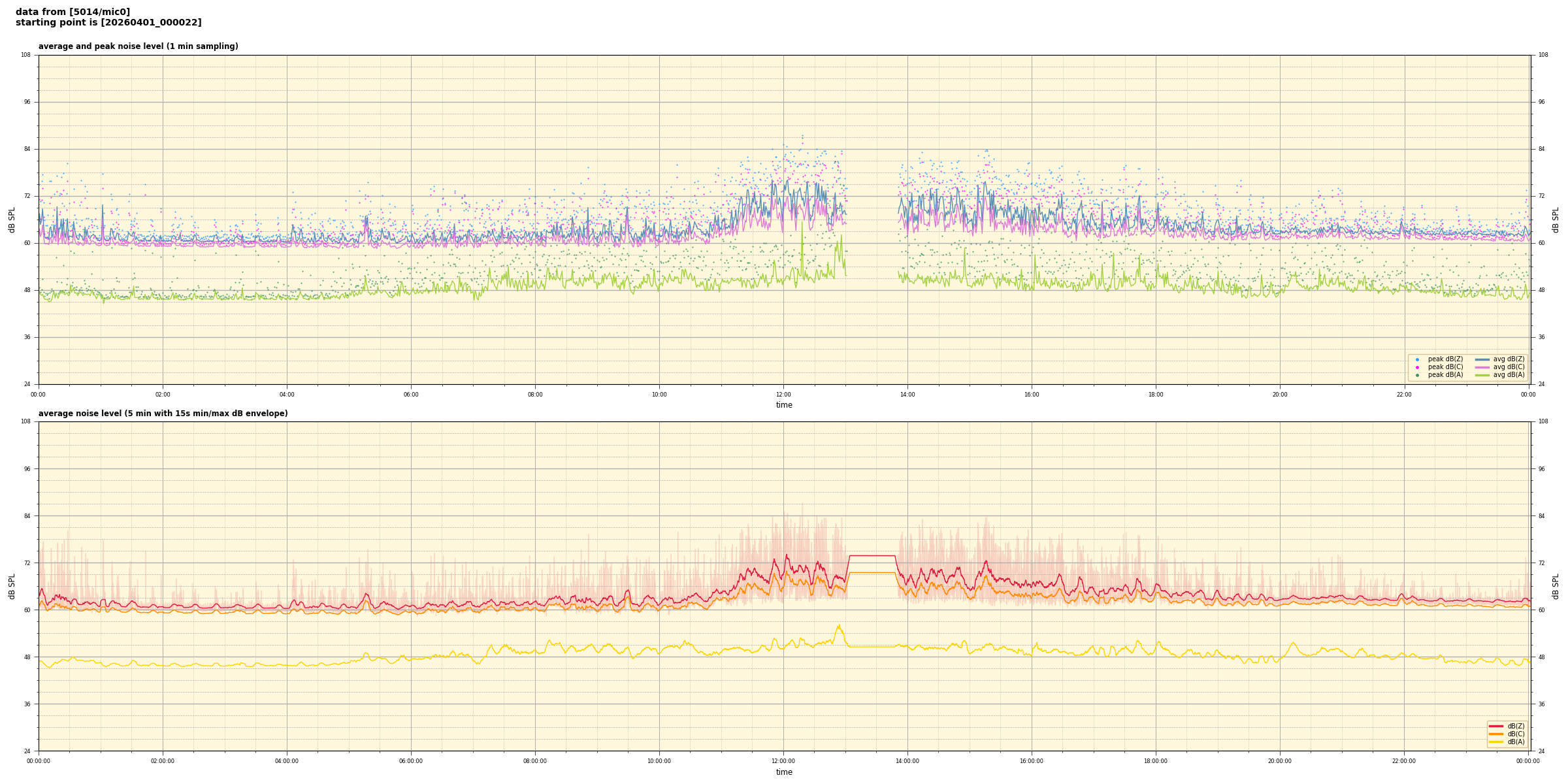Viewport: 1568px width, 784px height.
Task: Click the 12:00:00 tick on the 5 min chart
Action: coord(783,760)
